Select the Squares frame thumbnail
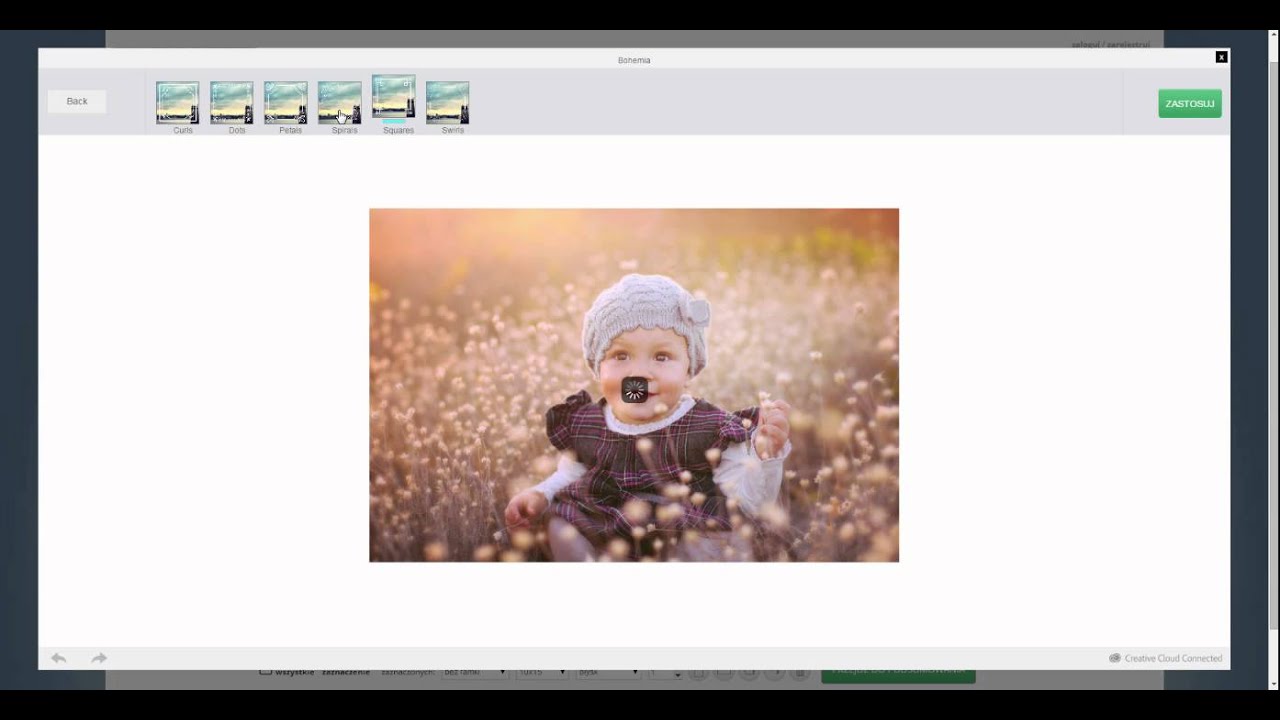 (394, 96)
